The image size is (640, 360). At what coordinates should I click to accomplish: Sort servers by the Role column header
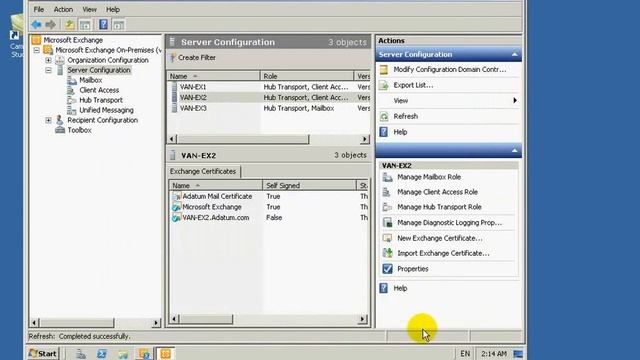point(307,76)
